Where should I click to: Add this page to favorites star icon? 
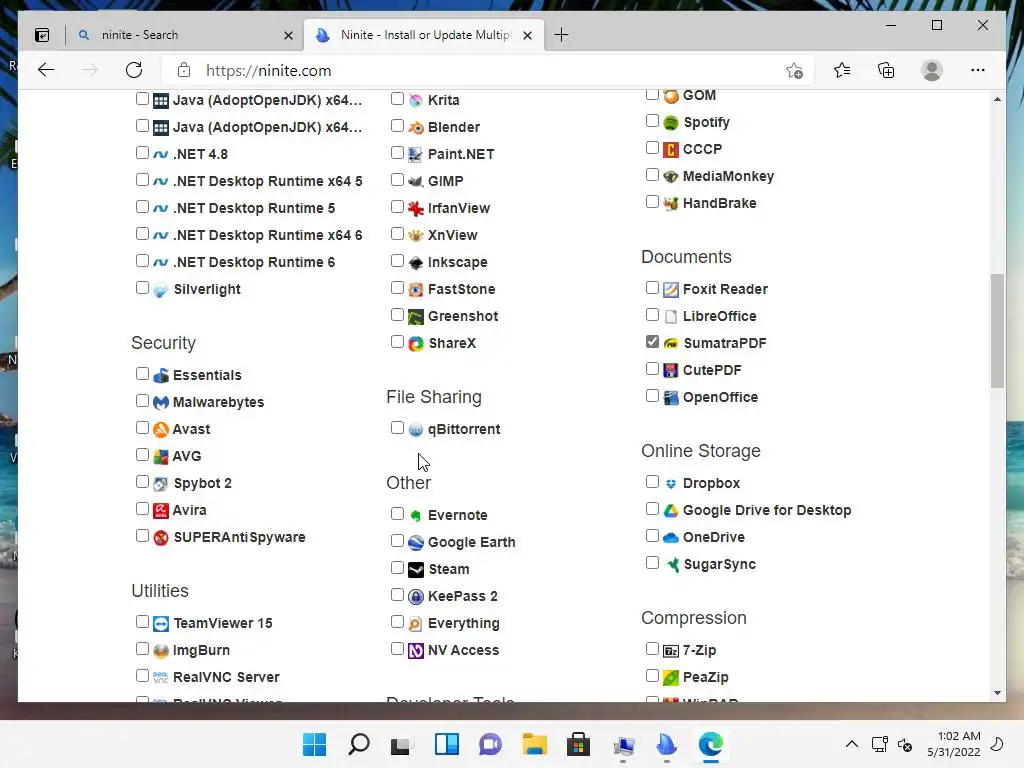794,71
